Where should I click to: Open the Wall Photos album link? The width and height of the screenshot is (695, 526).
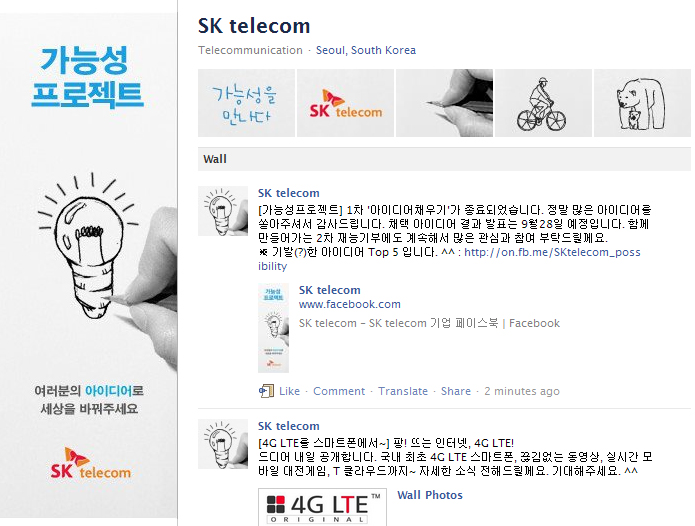pos(430,495)
